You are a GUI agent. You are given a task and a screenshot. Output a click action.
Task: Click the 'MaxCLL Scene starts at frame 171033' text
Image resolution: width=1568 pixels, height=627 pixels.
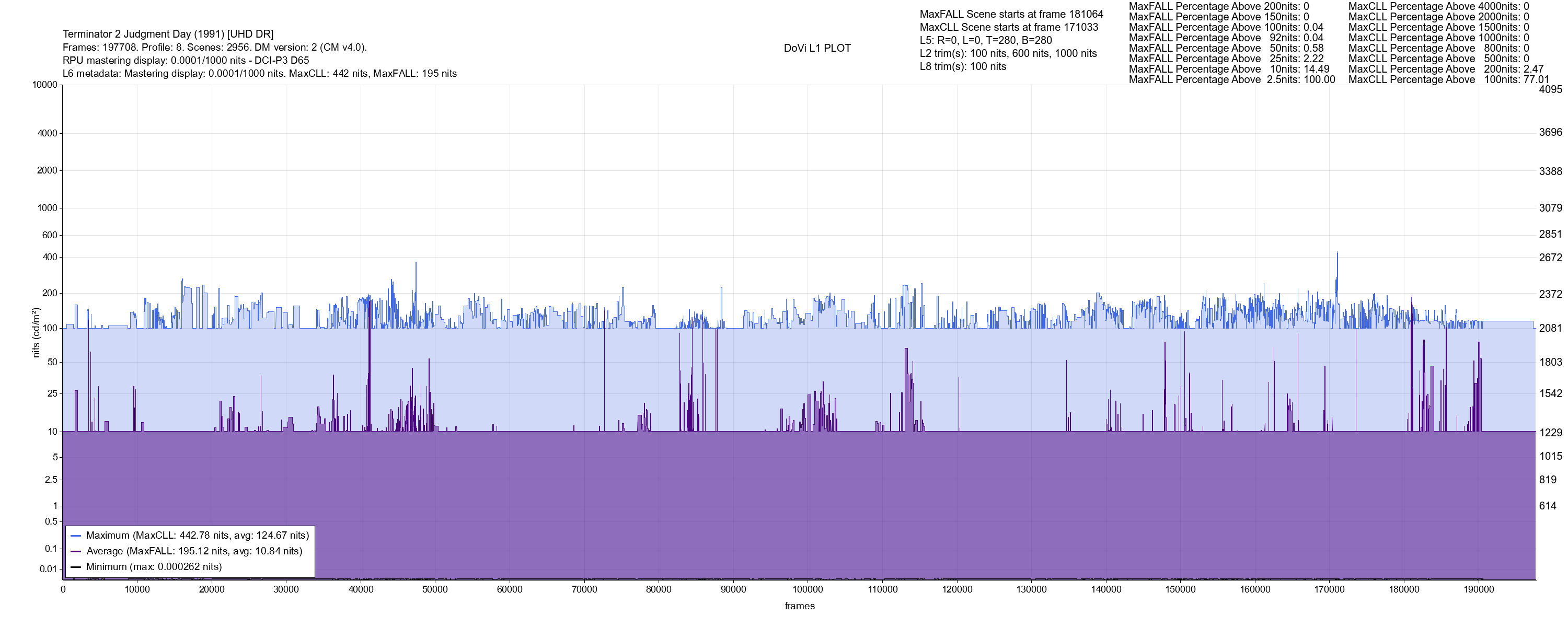coord(1009,27)
